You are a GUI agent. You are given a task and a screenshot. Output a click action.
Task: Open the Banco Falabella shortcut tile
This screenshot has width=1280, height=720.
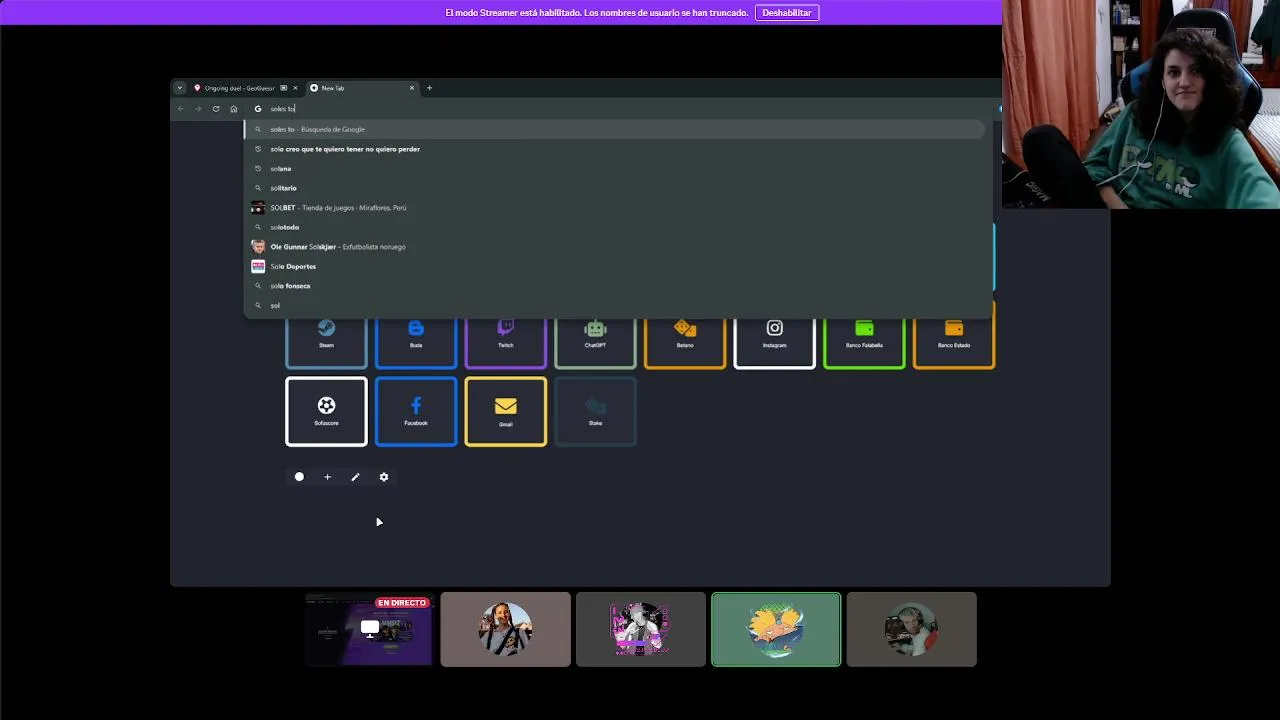(864, 341)
